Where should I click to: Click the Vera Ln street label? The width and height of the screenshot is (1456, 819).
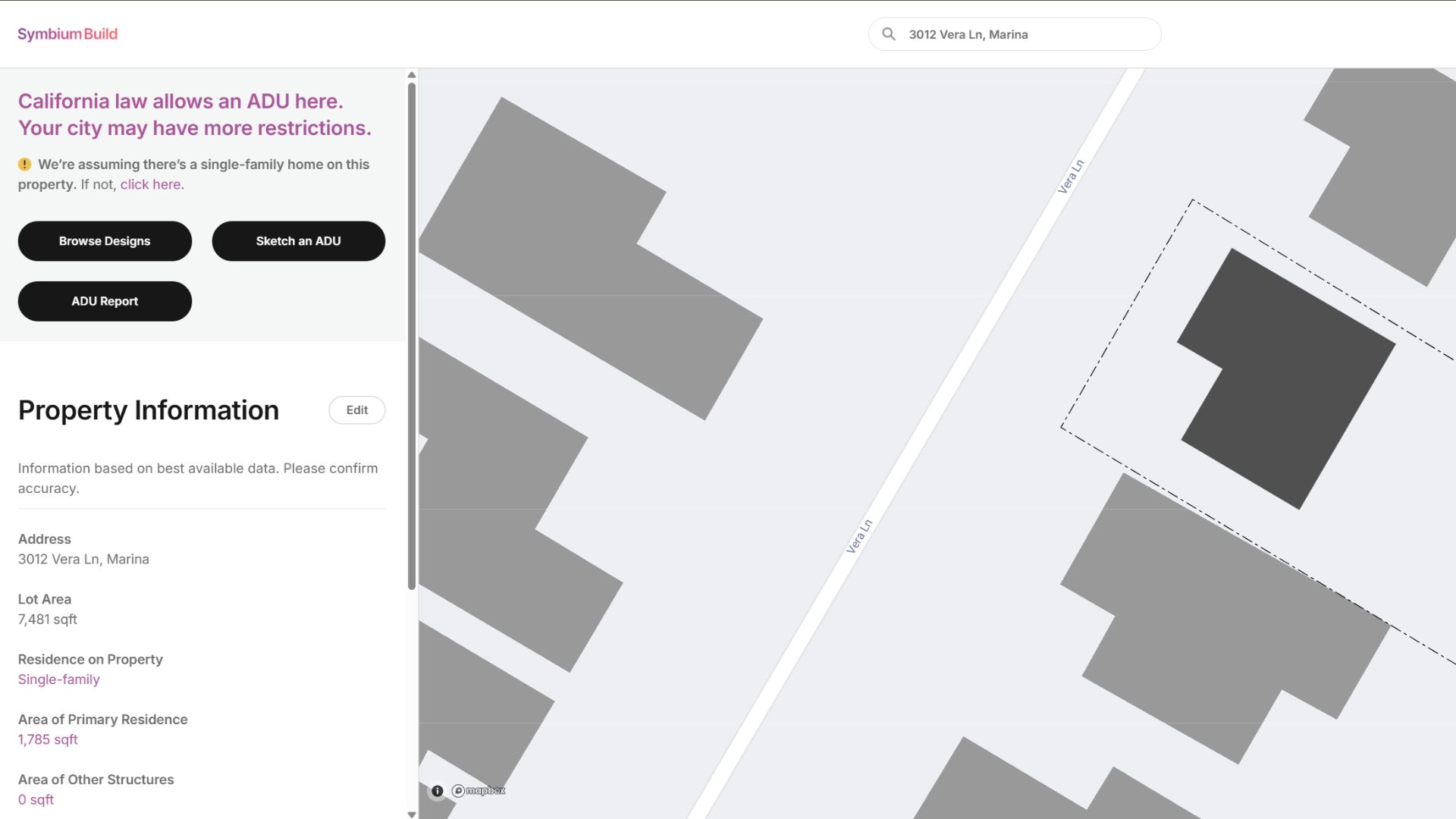(859, 536)
